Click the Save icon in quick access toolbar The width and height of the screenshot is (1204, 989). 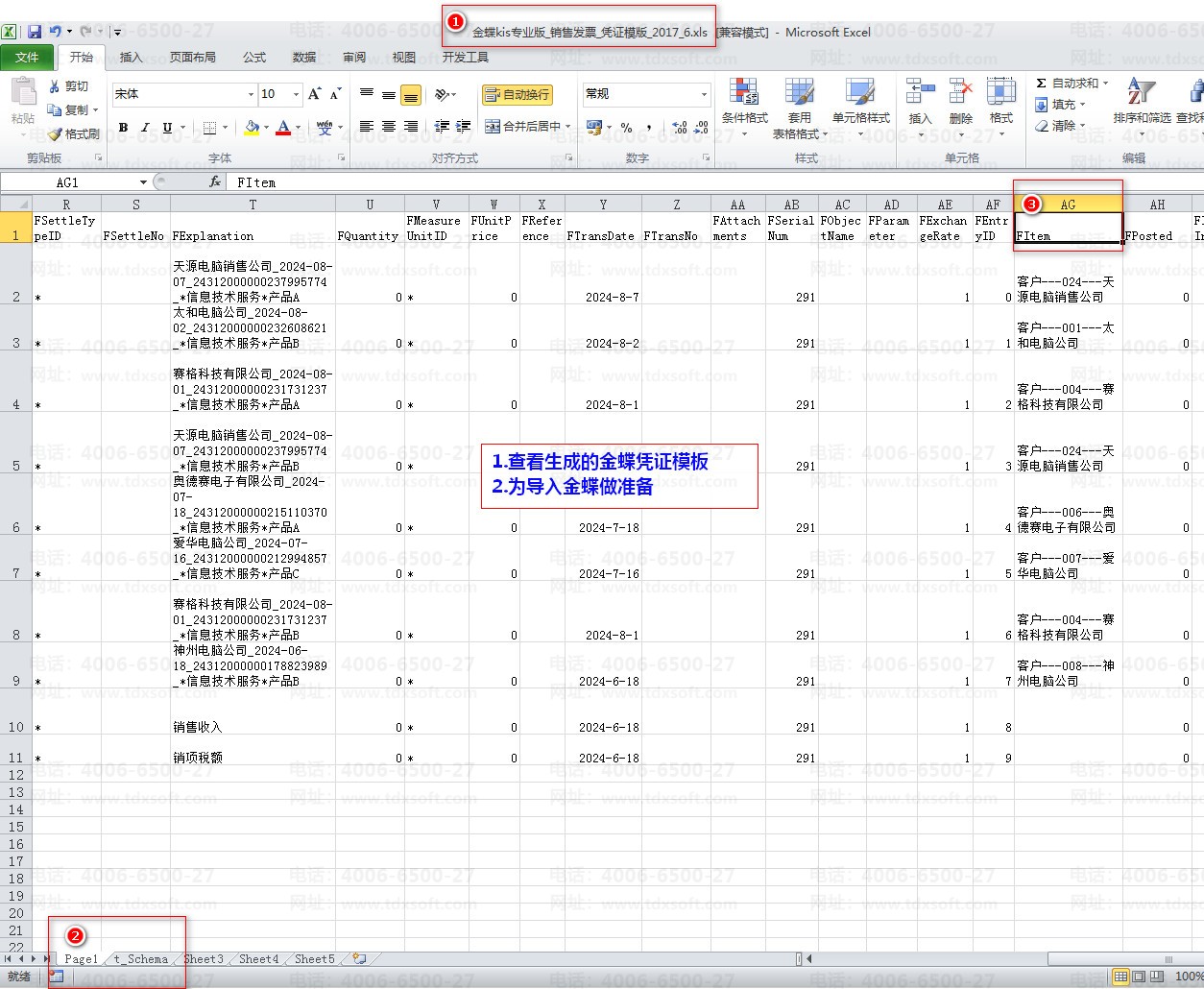tap(35, 32)
